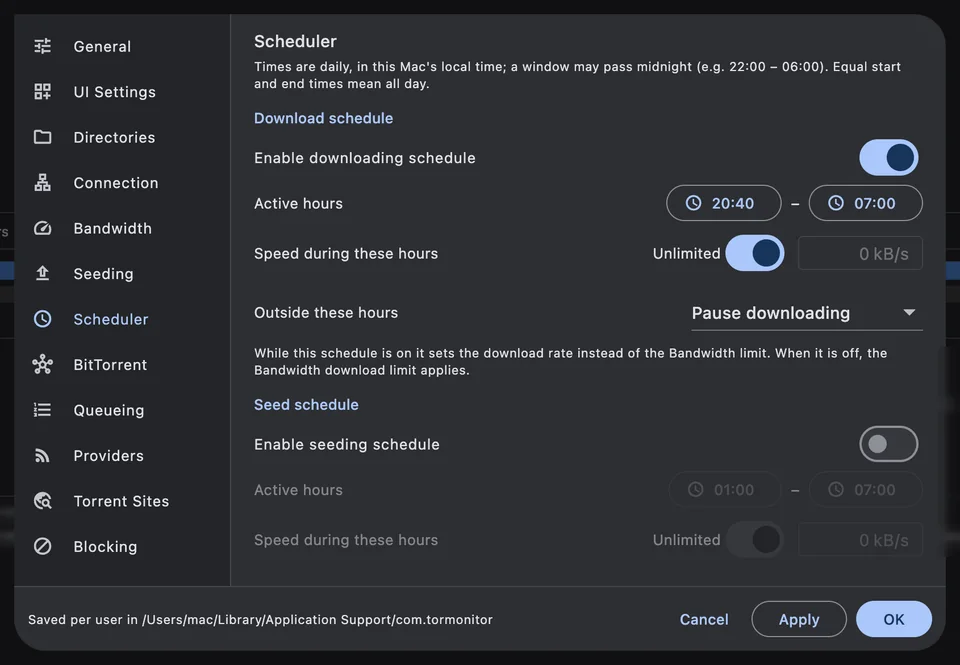Click the Queueing list icon

coord(42,410)
